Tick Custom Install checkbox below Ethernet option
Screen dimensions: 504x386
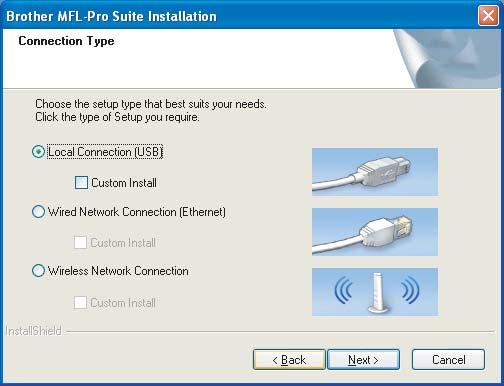pos(80,243)
